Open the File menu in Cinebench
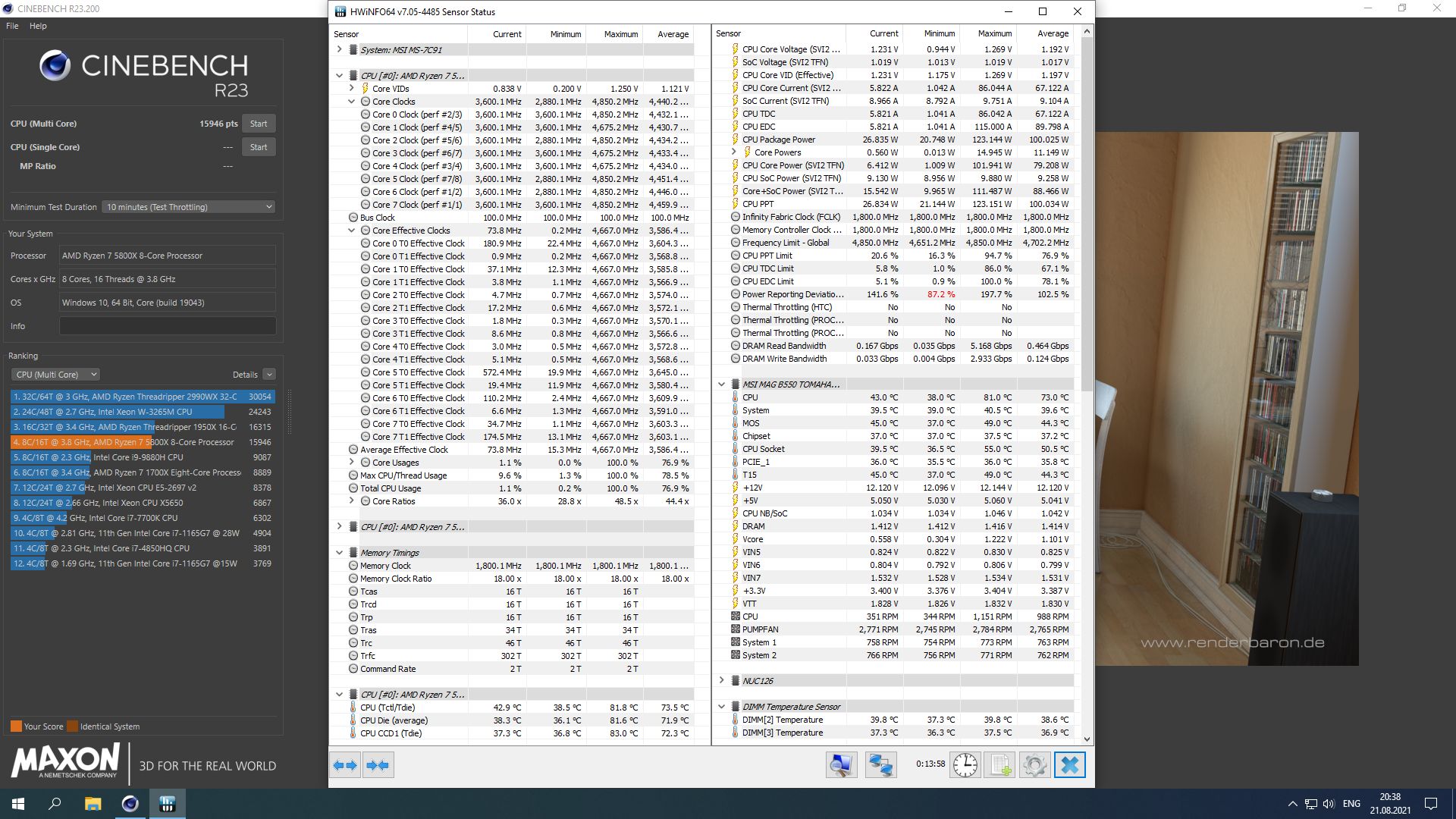This screenshot has height=819, width=1456. pyautogui.click(x=12, y=26)
